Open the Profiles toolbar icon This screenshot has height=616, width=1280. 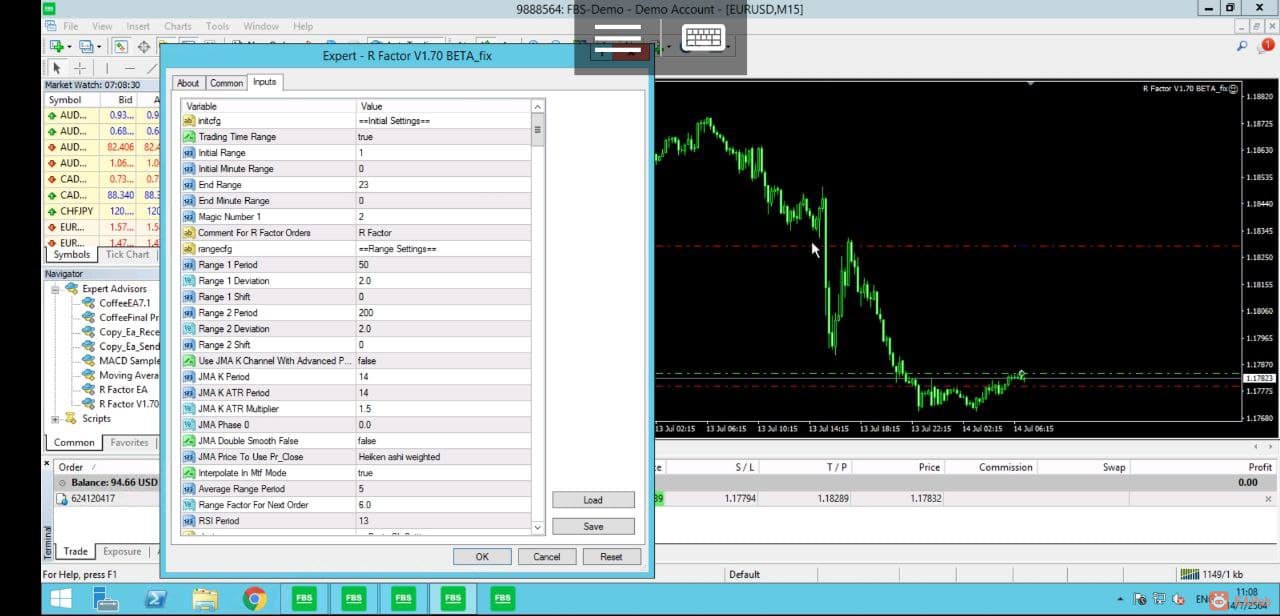pos(86,46)
